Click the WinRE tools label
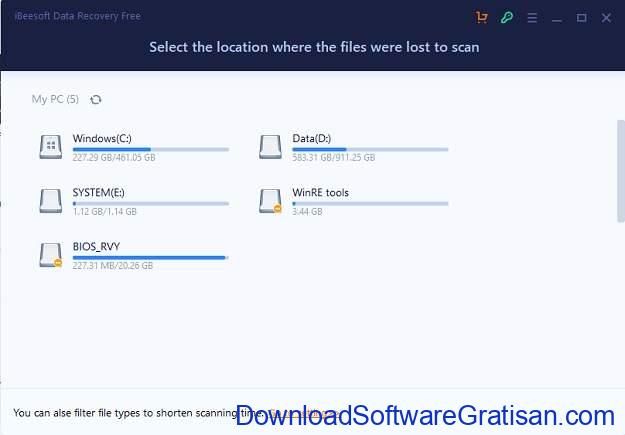The width and height of the screenshot is (625, 435). click(x=320, y=193)
